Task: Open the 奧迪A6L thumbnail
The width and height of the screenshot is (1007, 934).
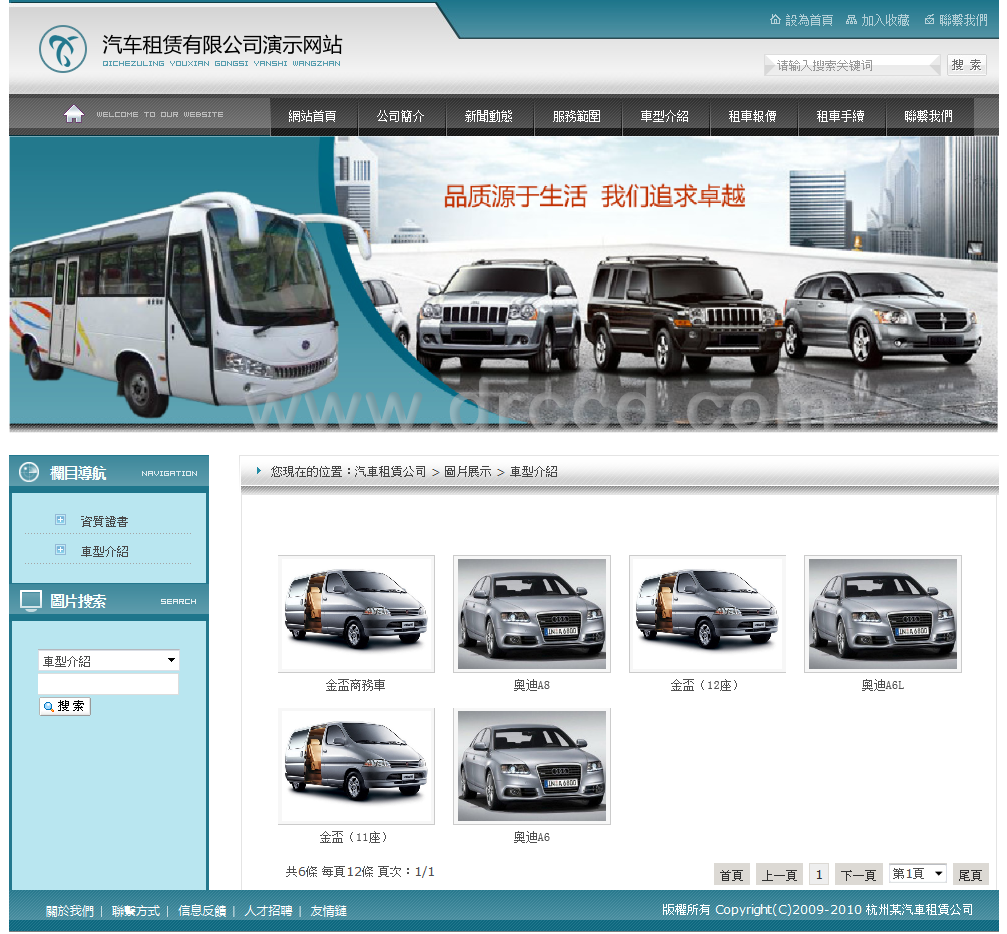Action: pos(883,613)
